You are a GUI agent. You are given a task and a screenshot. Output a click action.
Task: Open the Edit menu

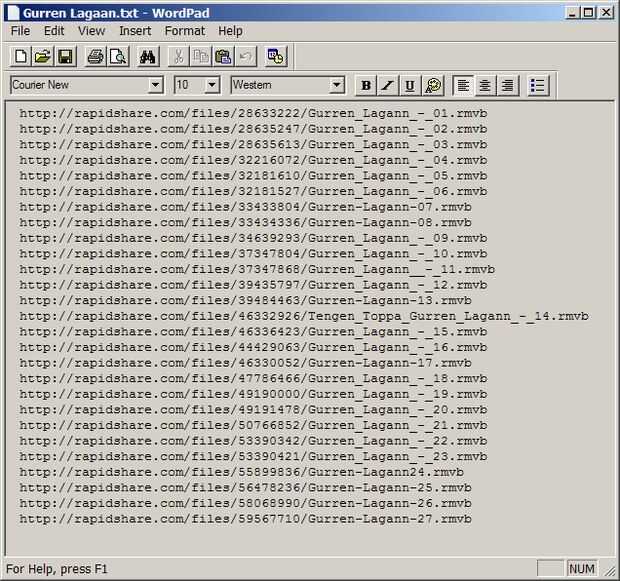click(x=54, y=31)
